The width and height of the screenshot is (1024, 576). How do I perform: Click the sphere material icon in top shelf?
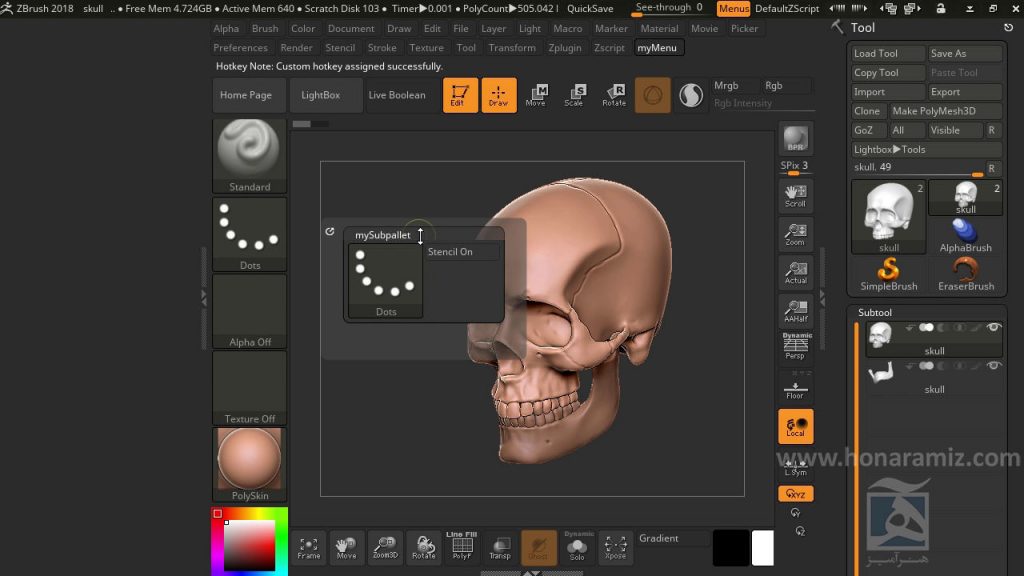tap(652, 95)
